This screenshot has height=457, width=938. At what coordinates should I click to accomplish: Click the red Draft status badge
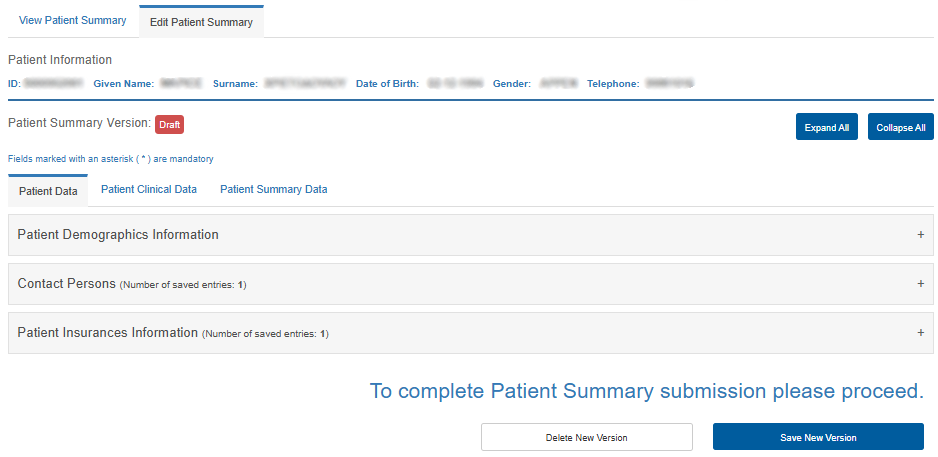click(169, 124)
